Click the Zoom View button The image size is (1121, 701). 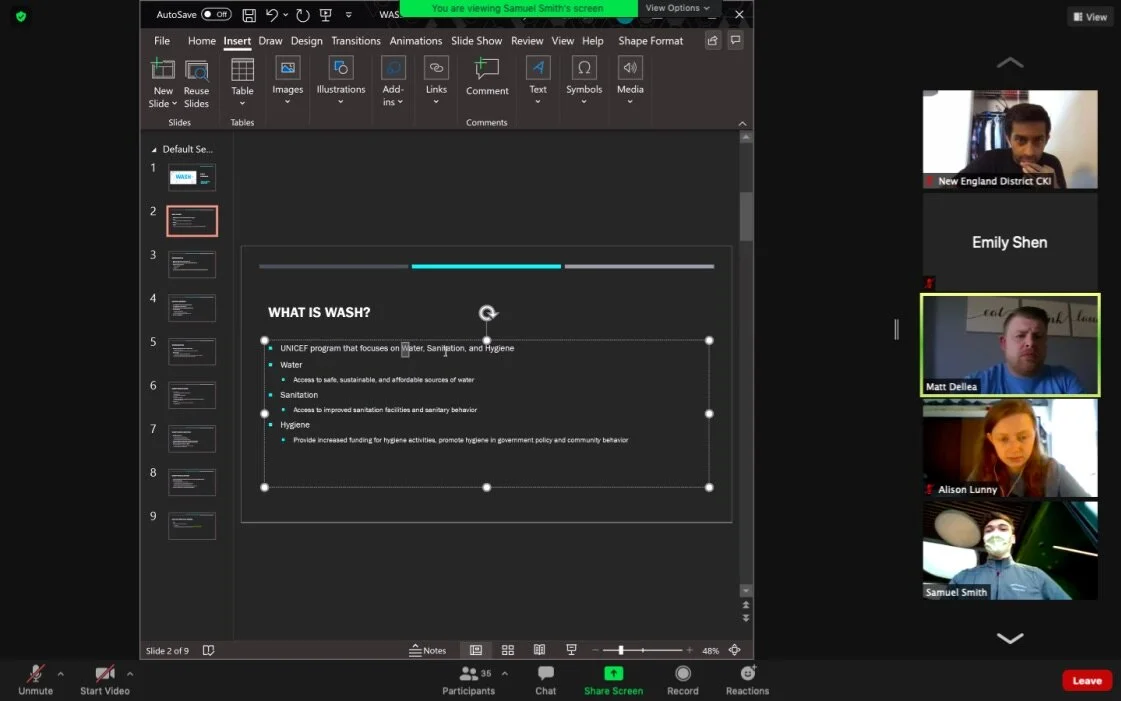(1090, 16)
